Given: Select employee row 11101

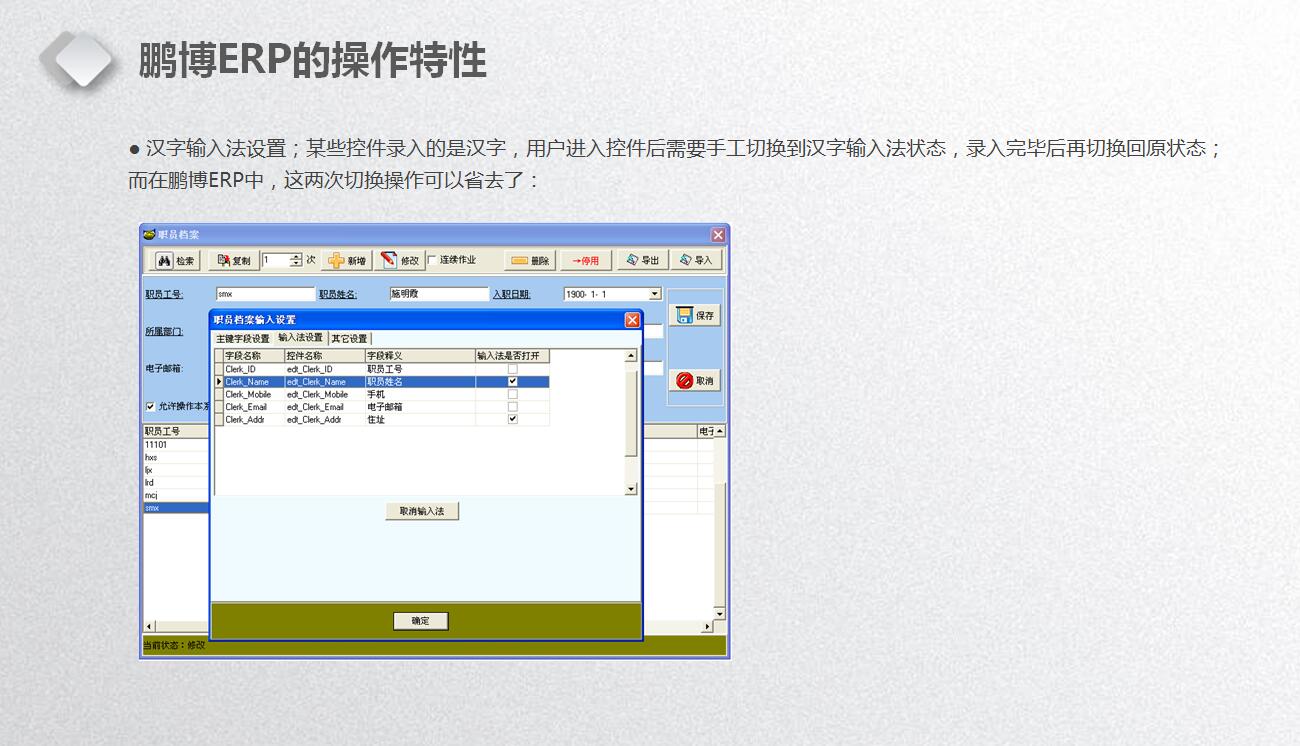Looking at the screenshot, I should pos(176,445).
